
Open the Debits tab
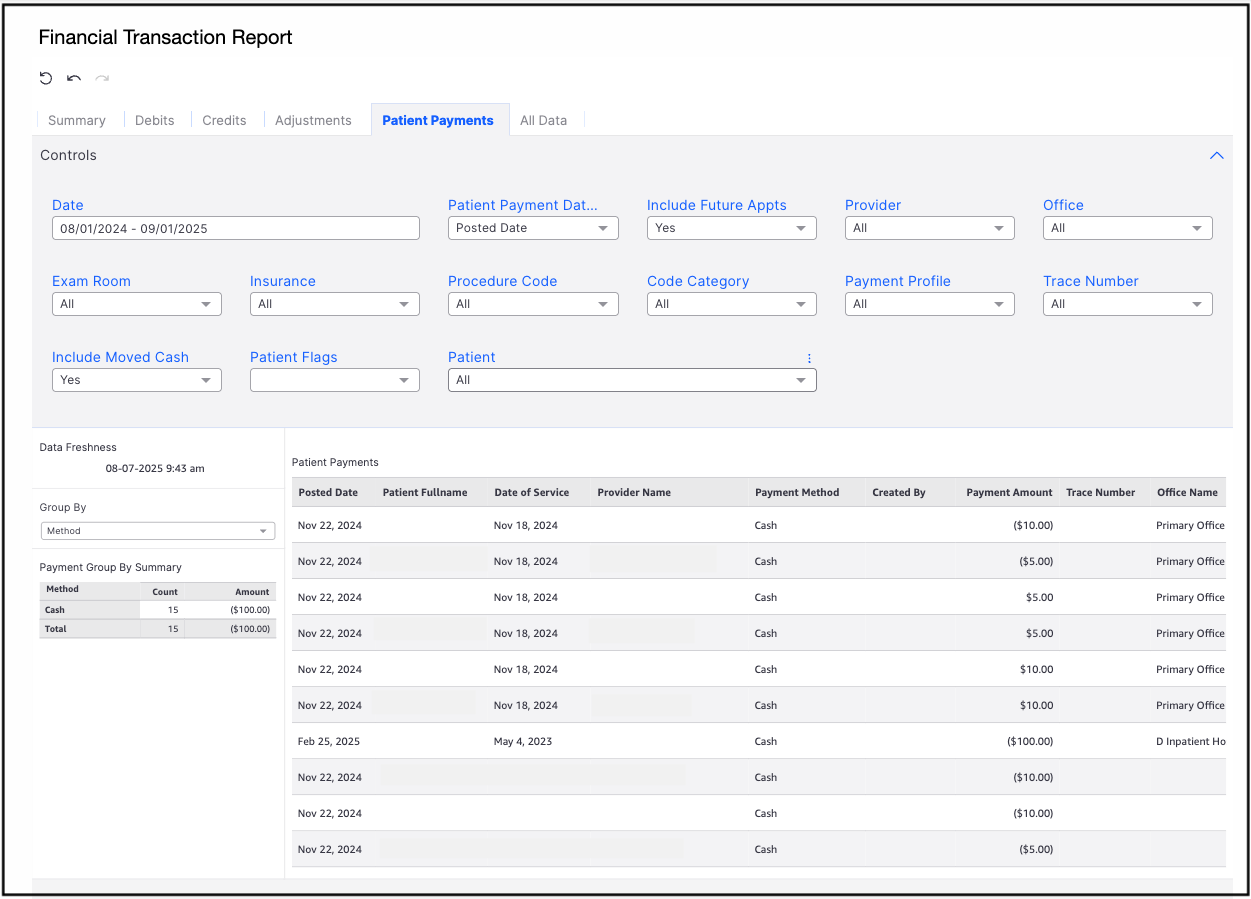coord(155,120)
